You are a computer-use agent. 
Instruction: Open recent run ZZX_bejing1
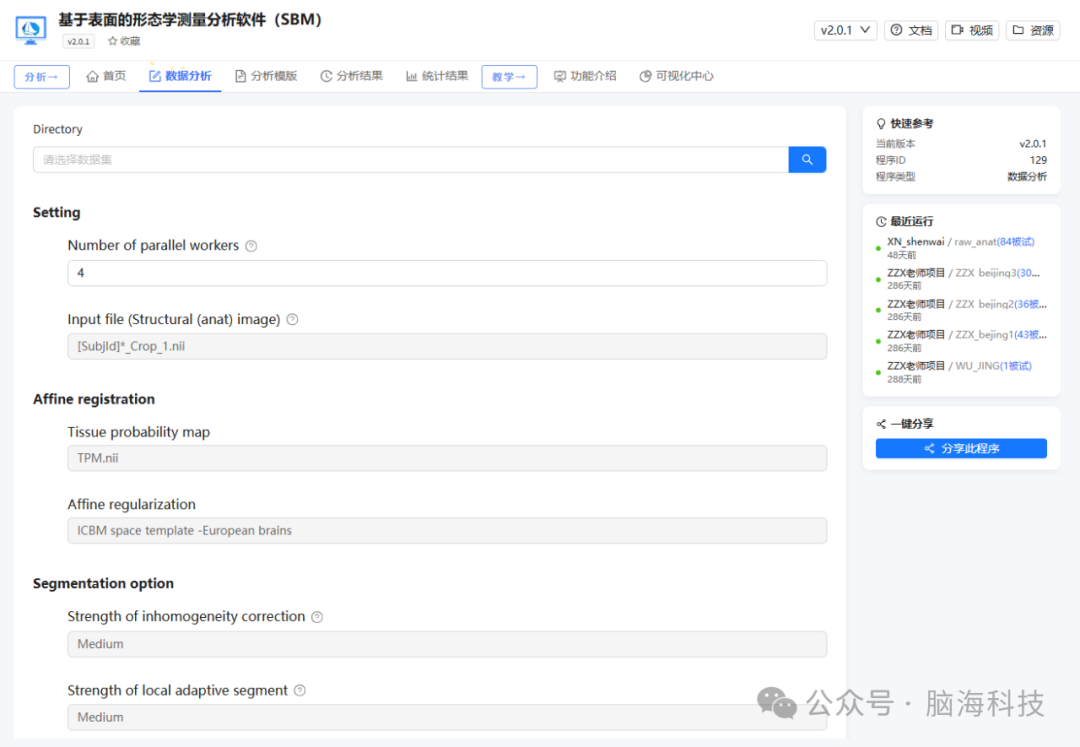click(x=966, y=335)
